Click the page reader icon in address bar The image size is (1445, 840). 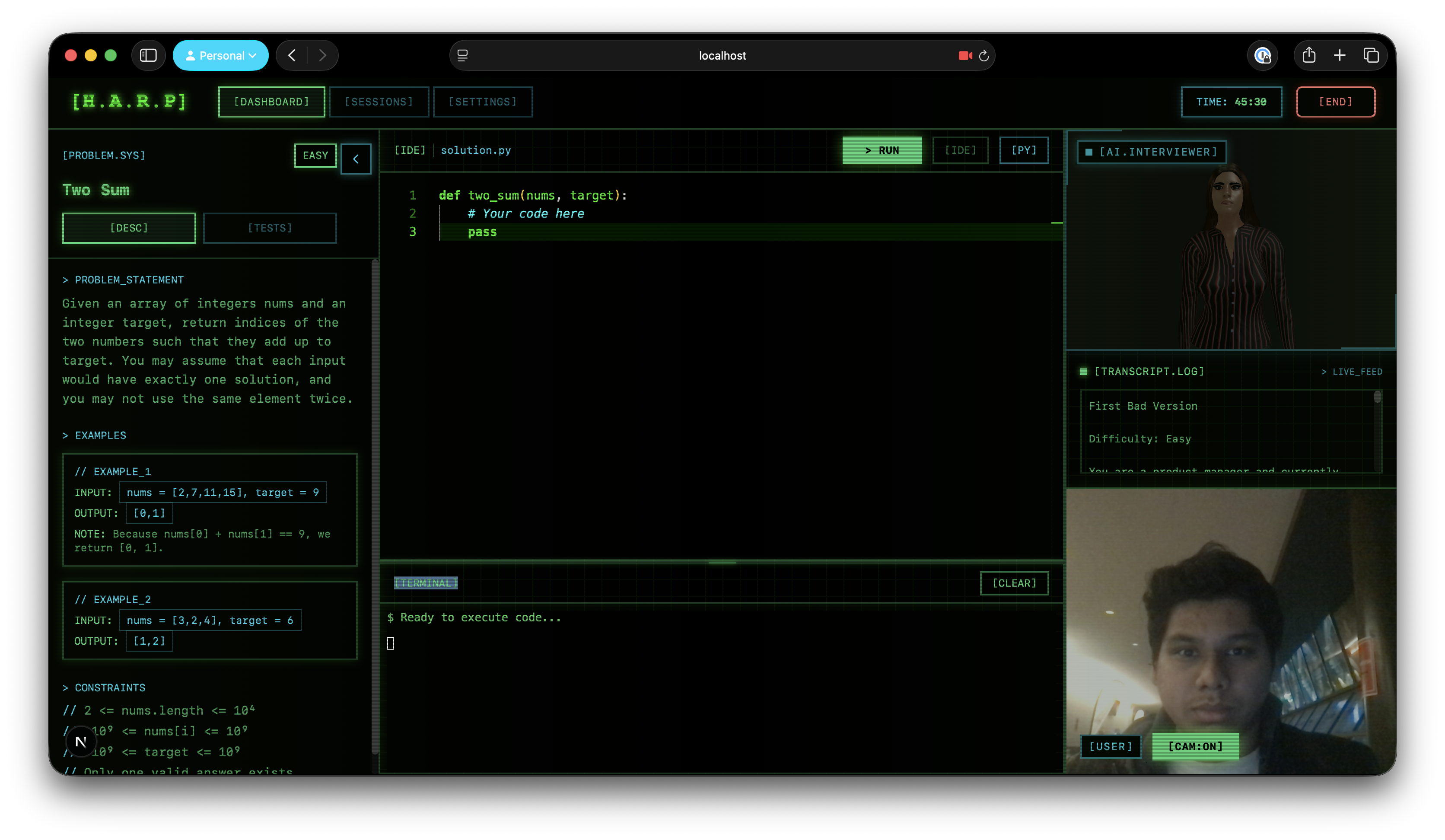click(463, 55)
